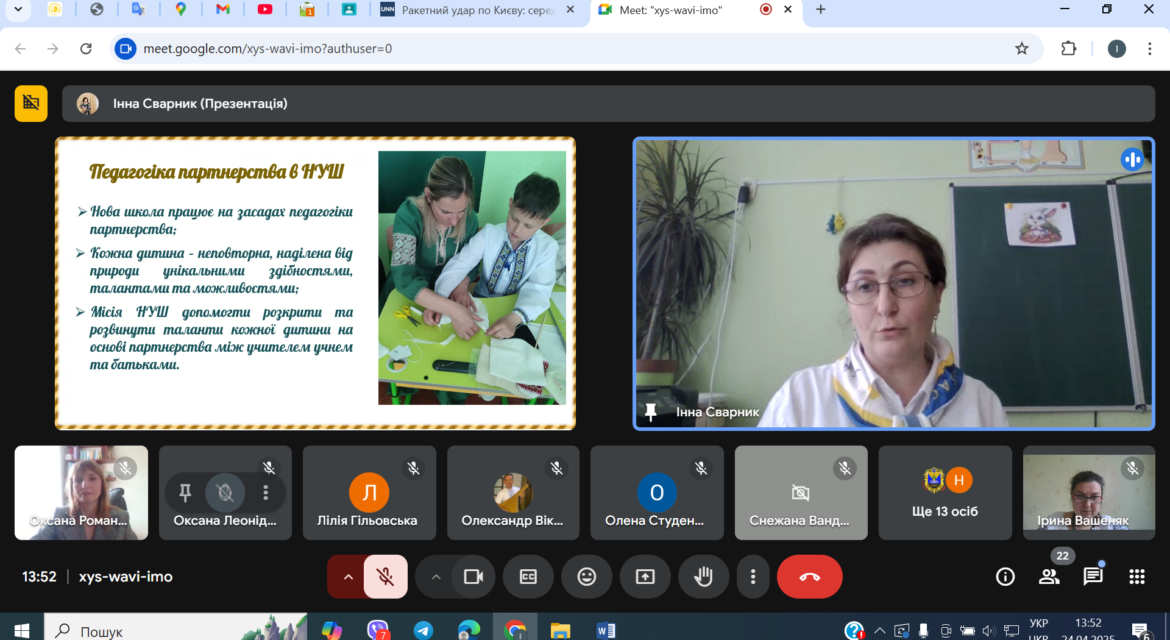Screen dimensions: 1170x640
Task: Open the emoji reactions picker
Action: click(x=586, y=577)
